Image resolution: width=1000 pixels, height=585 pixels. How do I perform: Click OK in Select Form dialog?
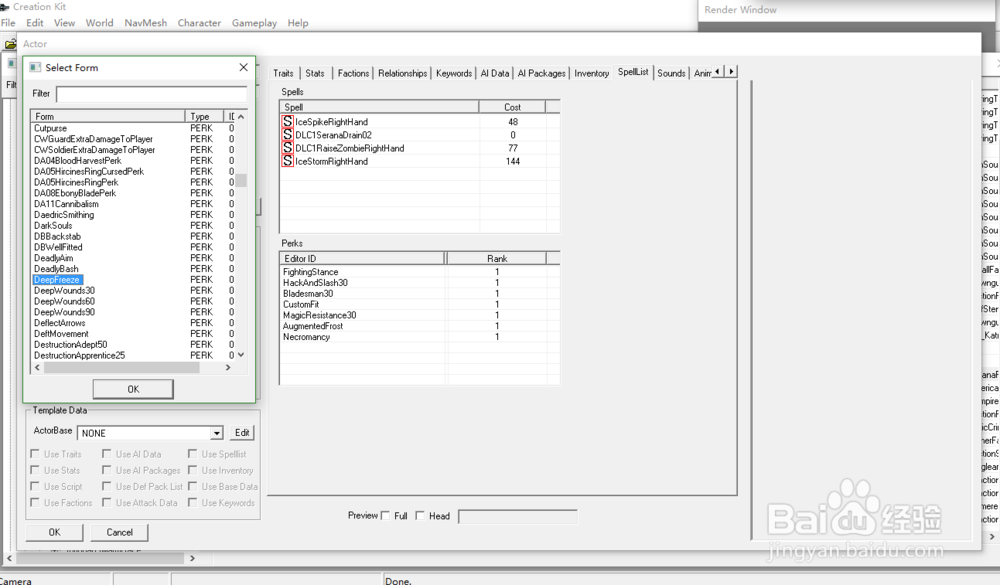[x=133, y=389]
